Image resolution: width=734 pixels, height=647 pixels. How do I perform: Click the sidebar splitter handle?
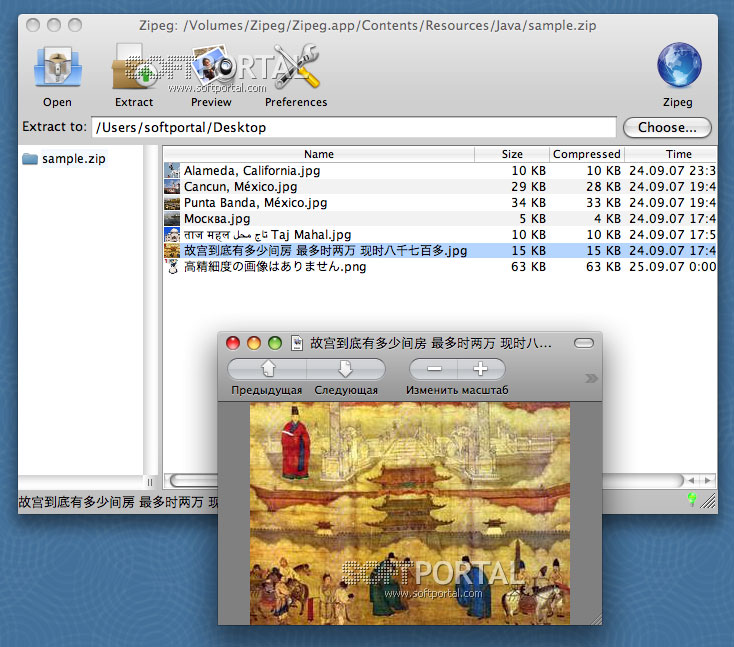point(150,482)
